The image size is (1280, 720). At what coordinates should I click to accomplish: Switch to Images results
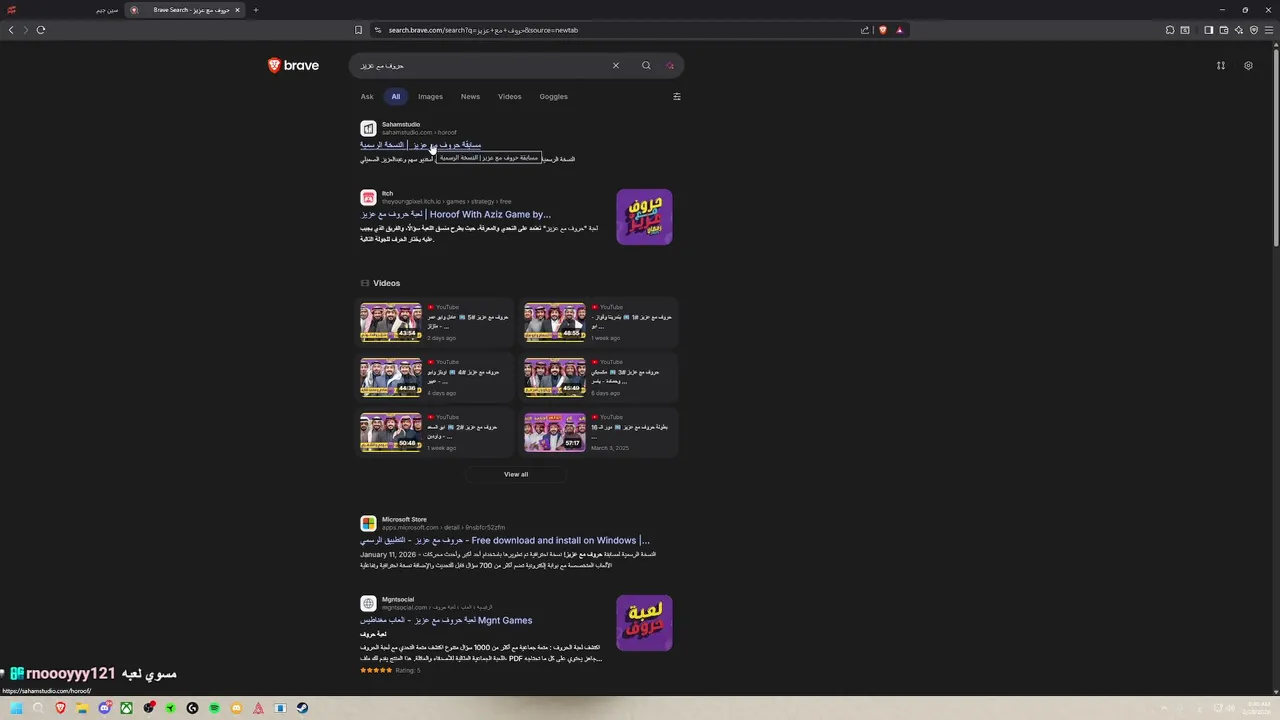[430, 97]
